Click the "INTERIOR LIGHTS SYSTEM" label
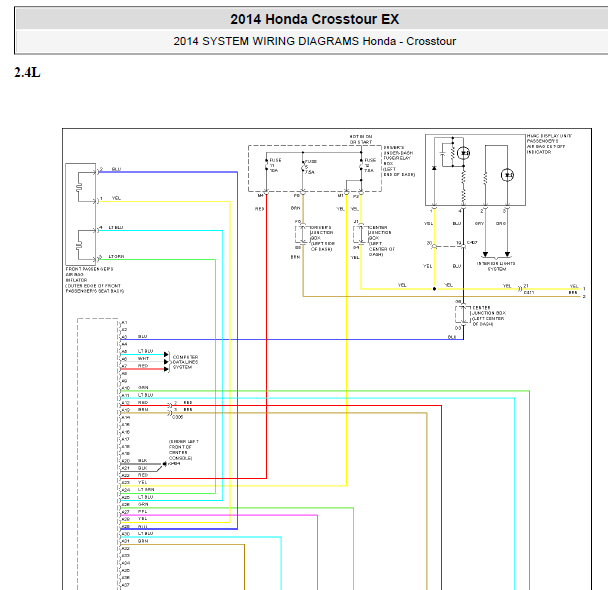 pyautogui.click(x=496, y=266)
